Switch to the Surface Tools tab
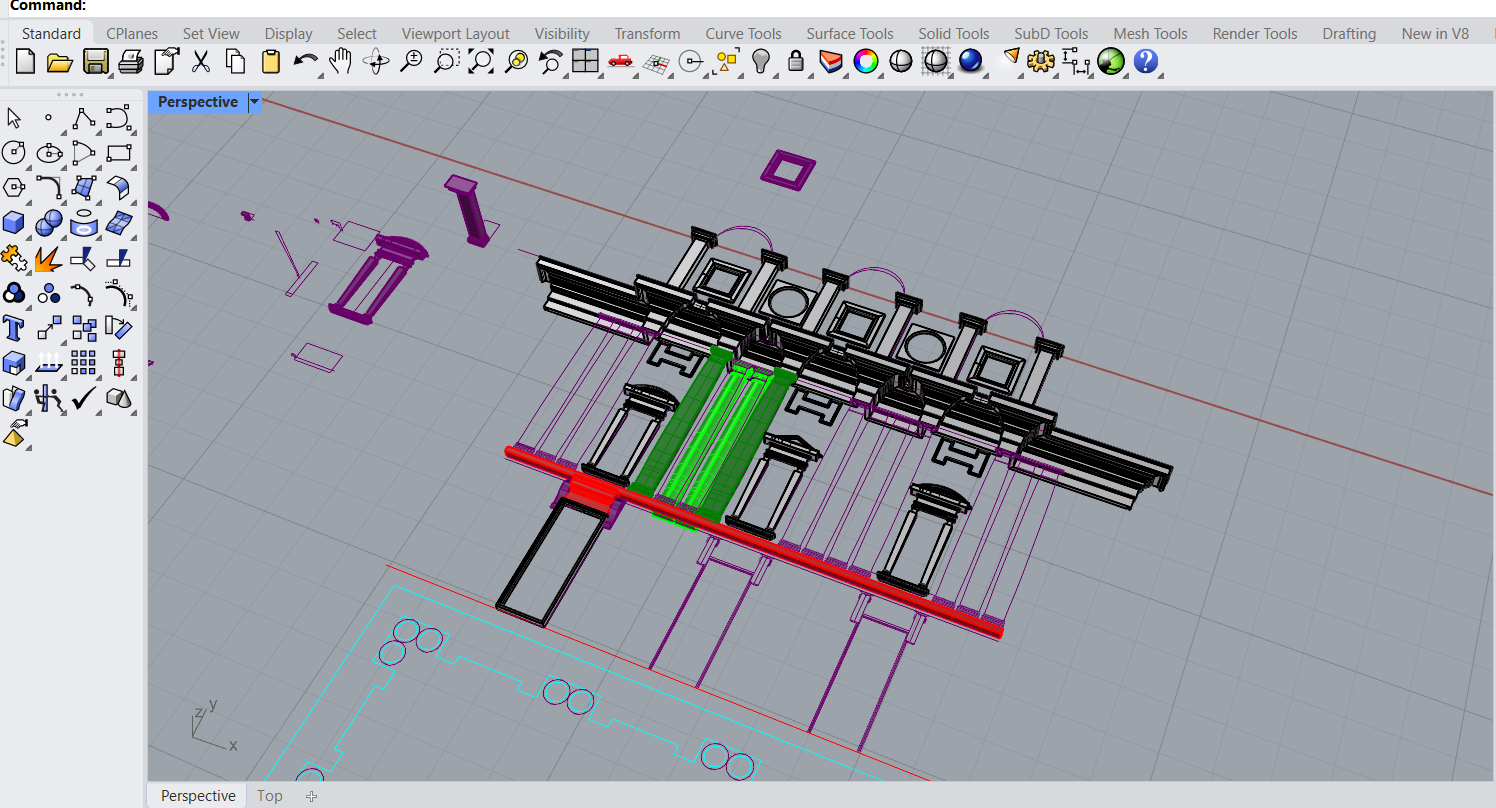 [849, 33]
